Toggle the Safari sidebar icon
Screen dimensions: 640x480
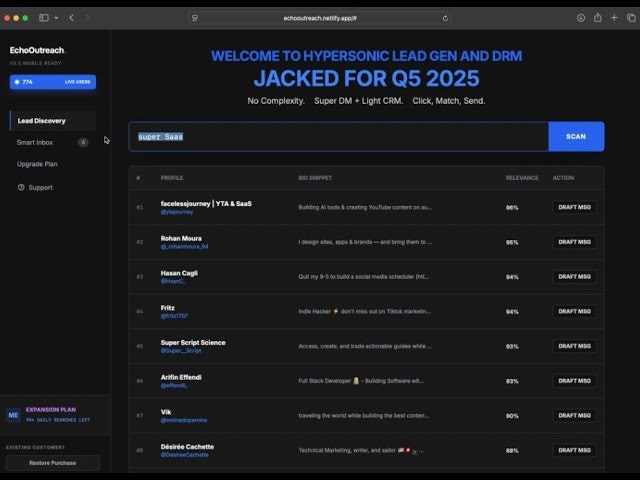[44, 18]
